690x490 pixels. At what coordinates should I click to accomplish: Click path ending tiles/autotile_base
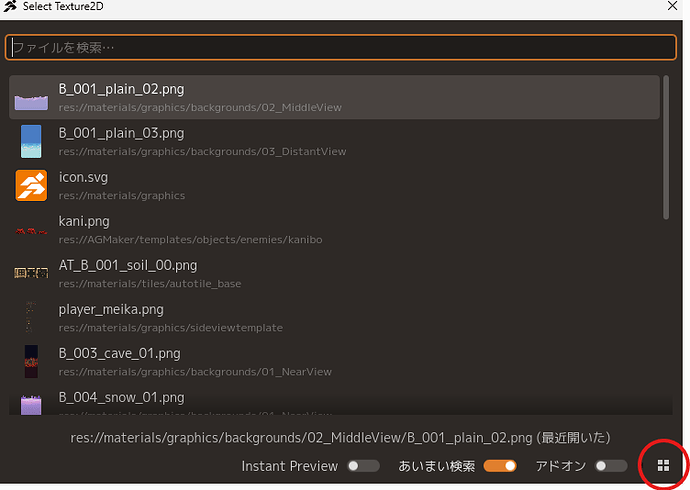tap(150, 284)
